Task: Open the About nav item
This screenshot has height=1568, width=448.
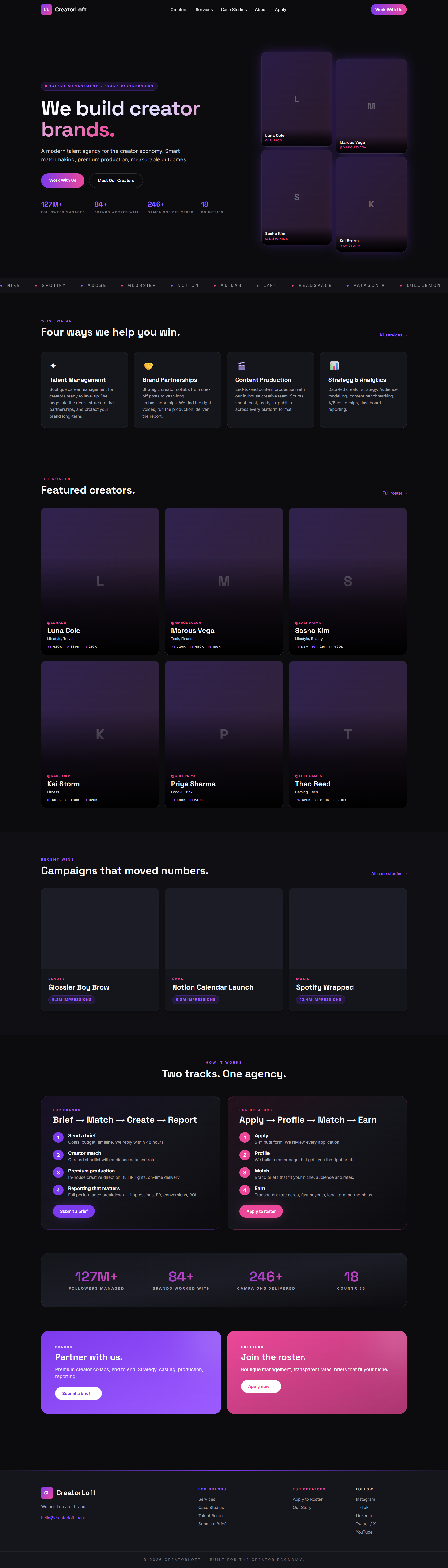Action: coord(261,10)
